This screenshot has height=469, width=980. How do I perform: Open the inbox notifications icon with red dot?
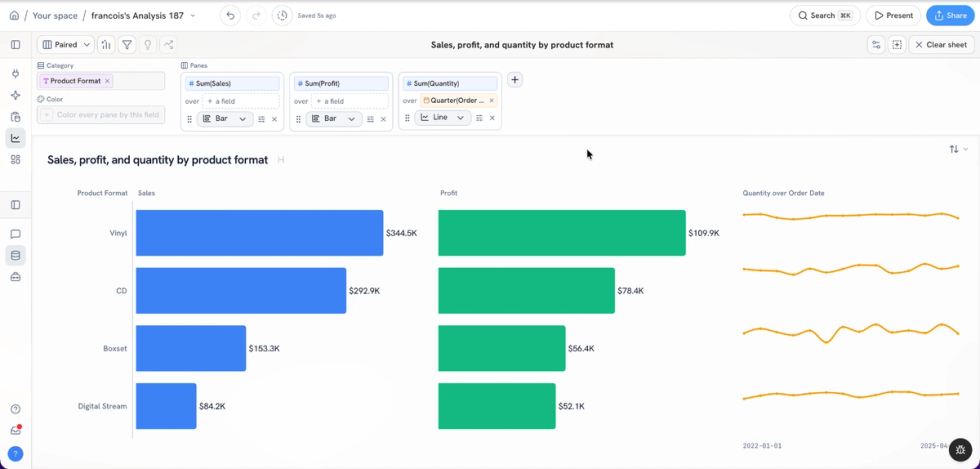click(x=16, y=430)
